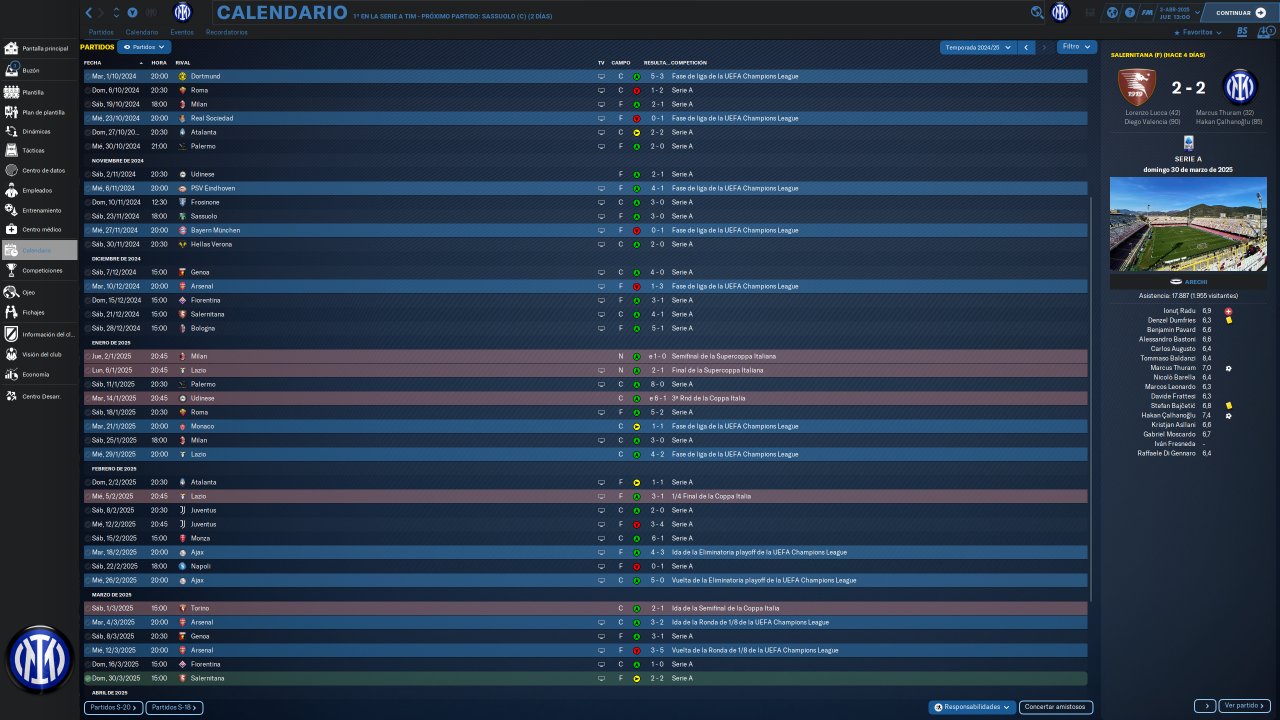
Task: Open Fichajes transfers in the sidebar
Action: click(38, 312)
